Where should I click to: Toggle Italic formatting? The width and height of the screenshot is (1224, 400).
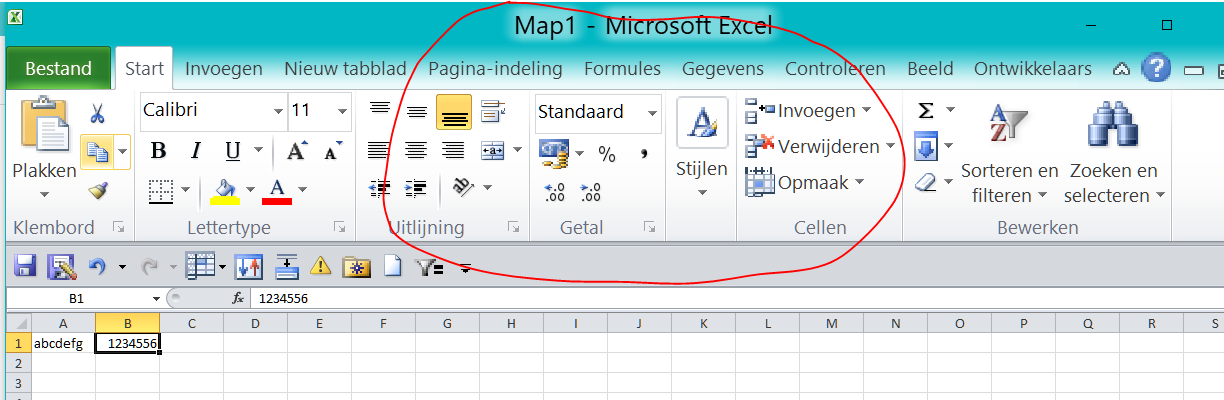(196, 151)
